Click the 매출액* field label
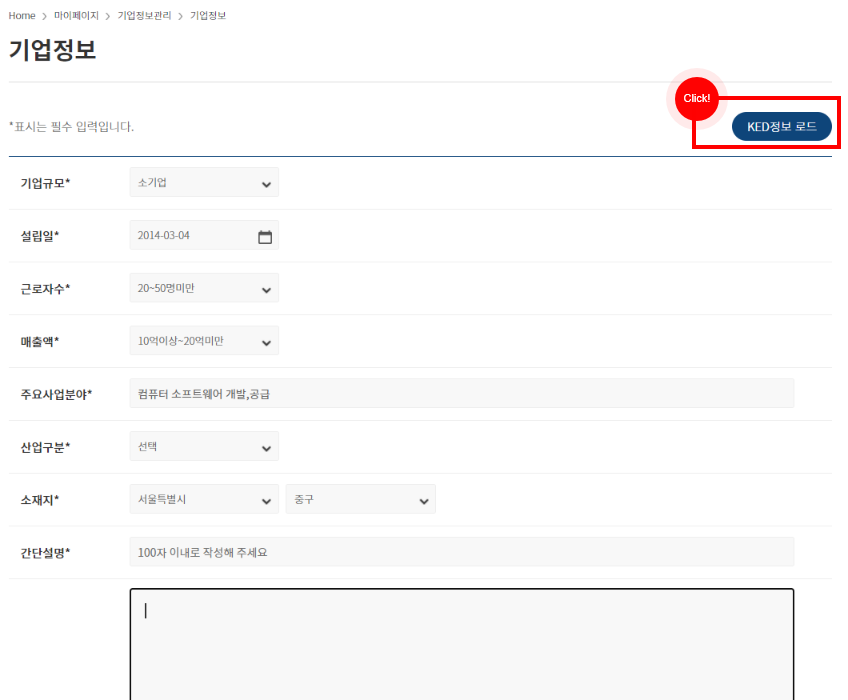 tap(40, 341)
